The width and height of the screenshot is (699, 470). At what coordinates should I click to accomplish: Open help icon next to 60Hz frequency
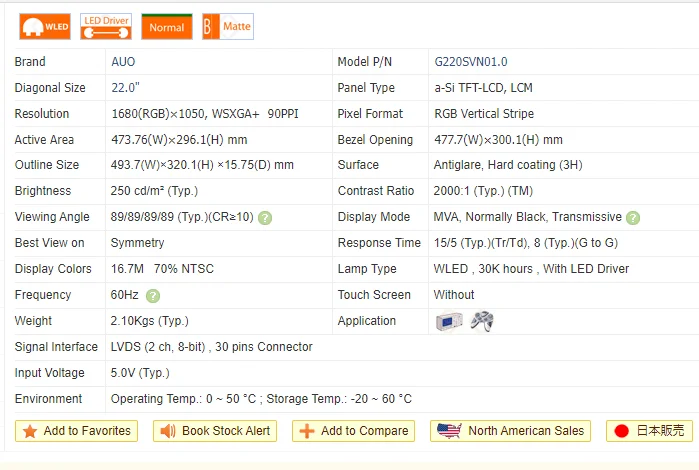click(153, 296)
